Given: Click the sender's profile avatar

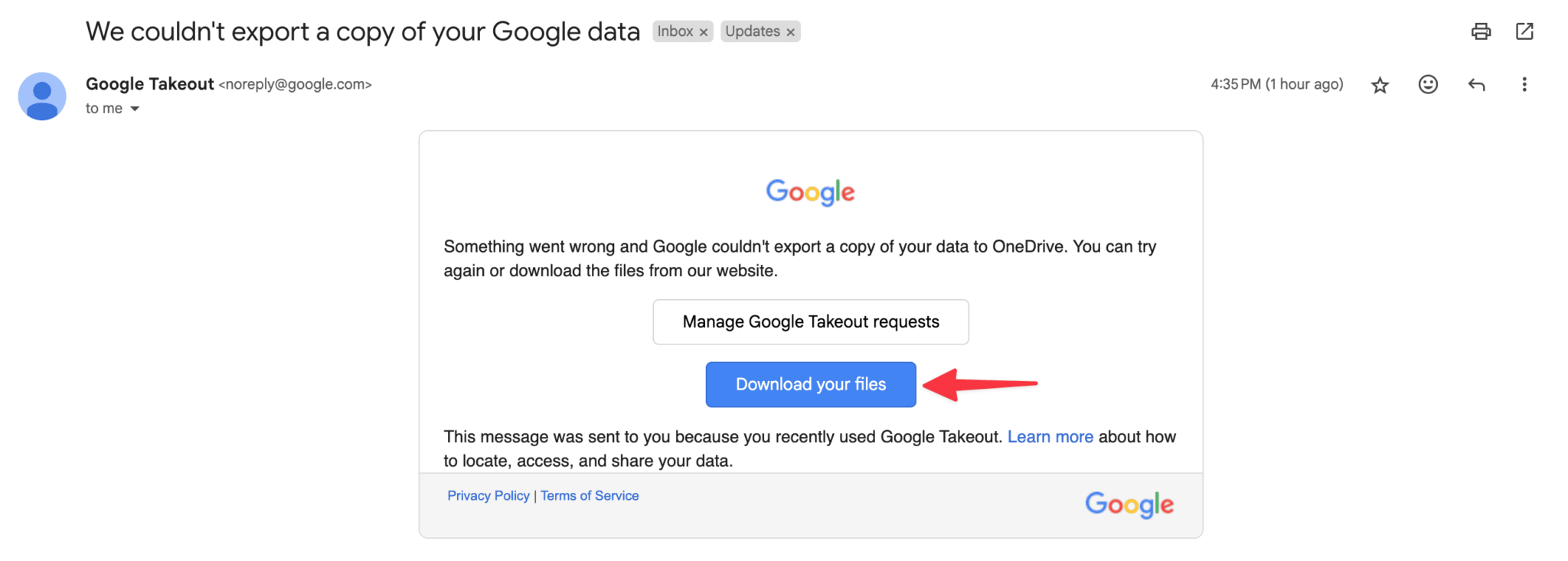Looking at the screenshot, I should [42, 96].
